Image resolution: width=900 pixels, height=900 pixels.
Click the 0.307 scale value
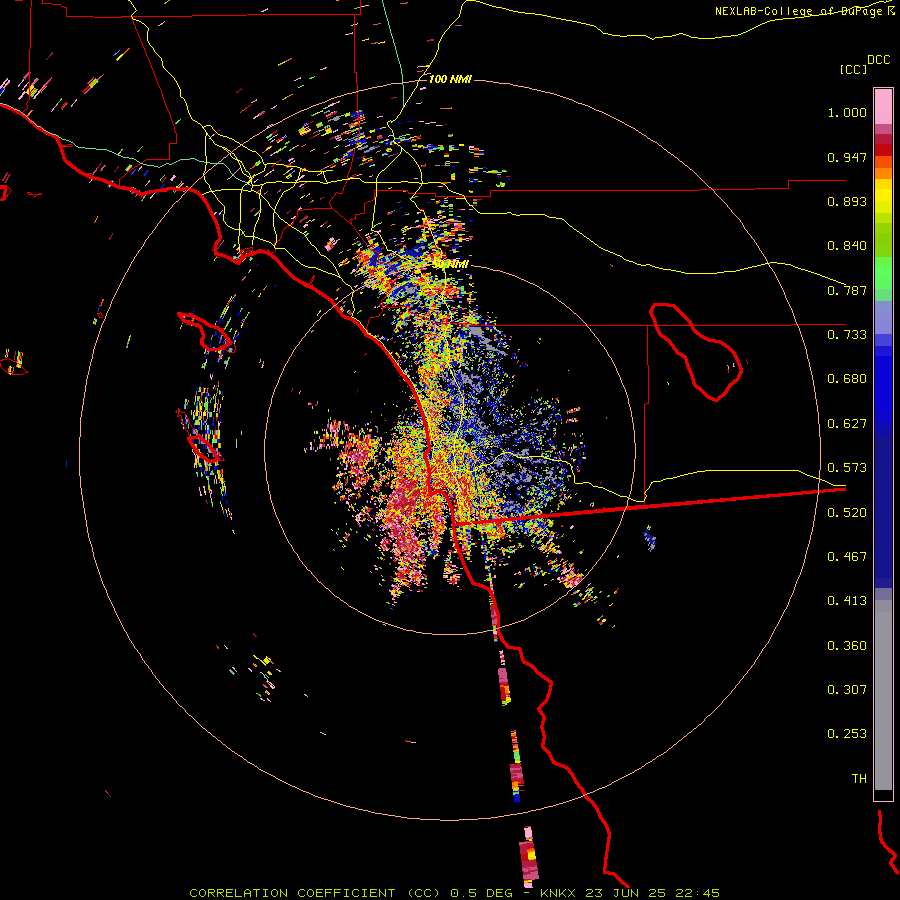click(847, 690)
